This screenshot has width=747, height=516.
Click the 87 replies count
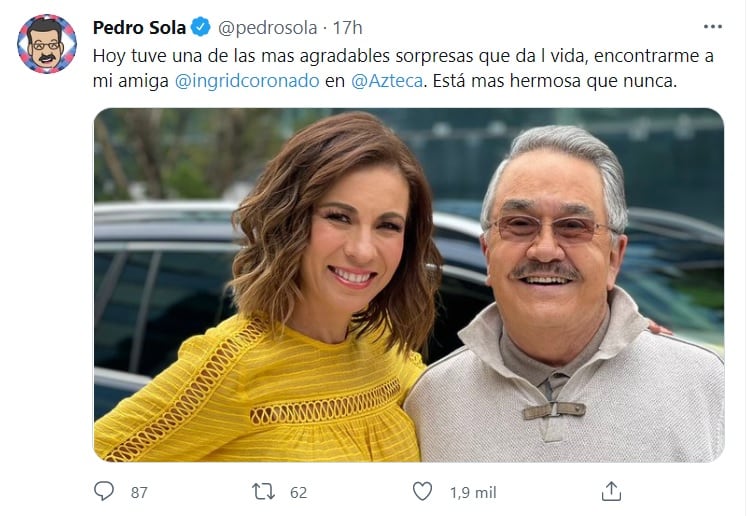coord(139,492)
